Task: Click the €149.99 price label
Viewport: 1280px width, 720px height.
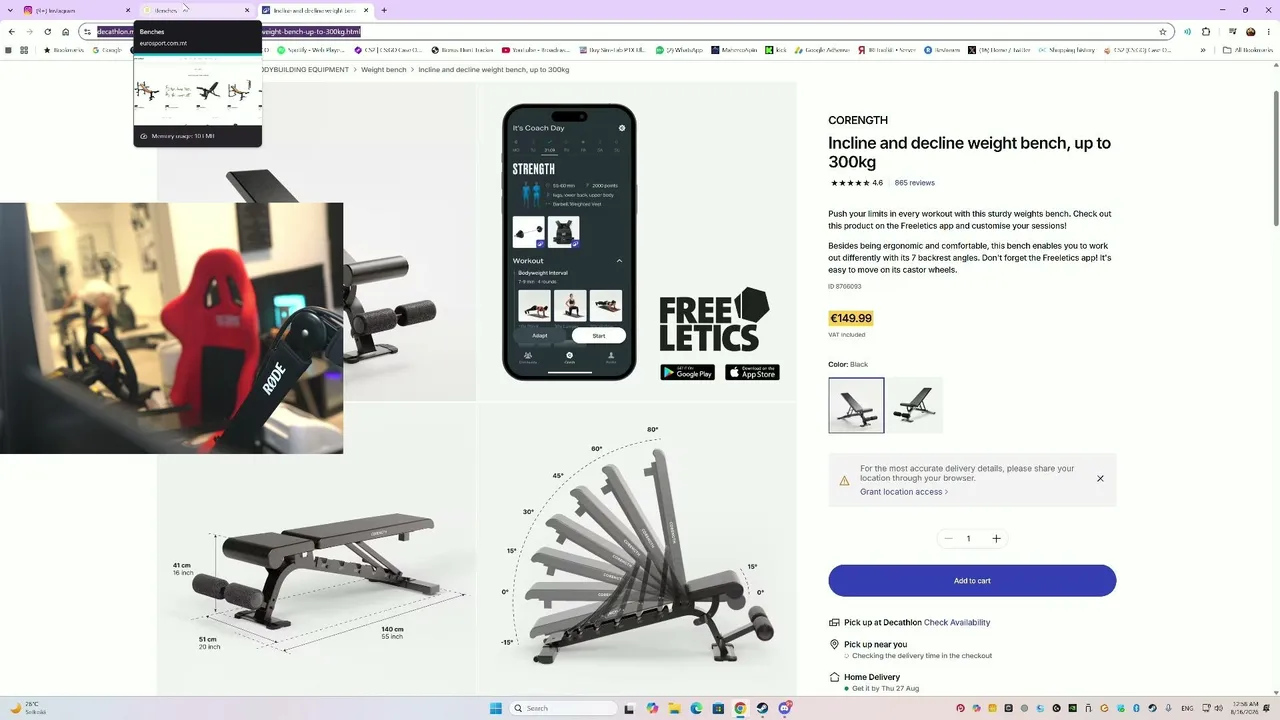Action: 851,318
